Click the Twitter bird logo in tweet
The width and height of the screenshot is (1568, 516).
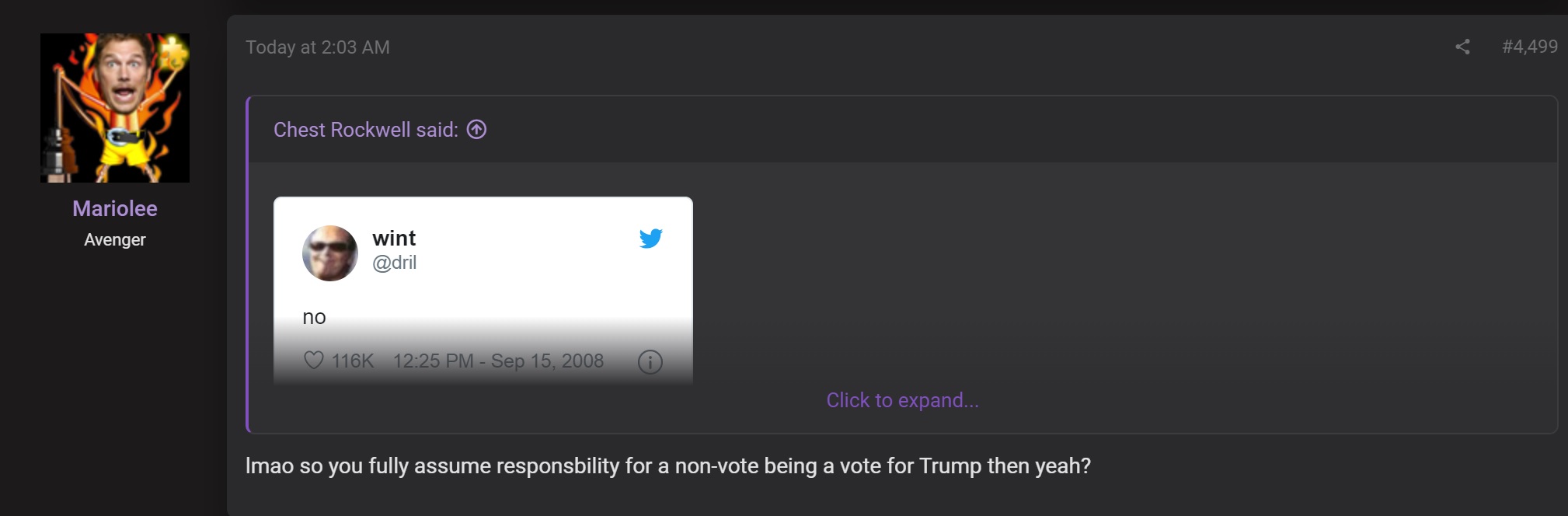pos(651,238)
